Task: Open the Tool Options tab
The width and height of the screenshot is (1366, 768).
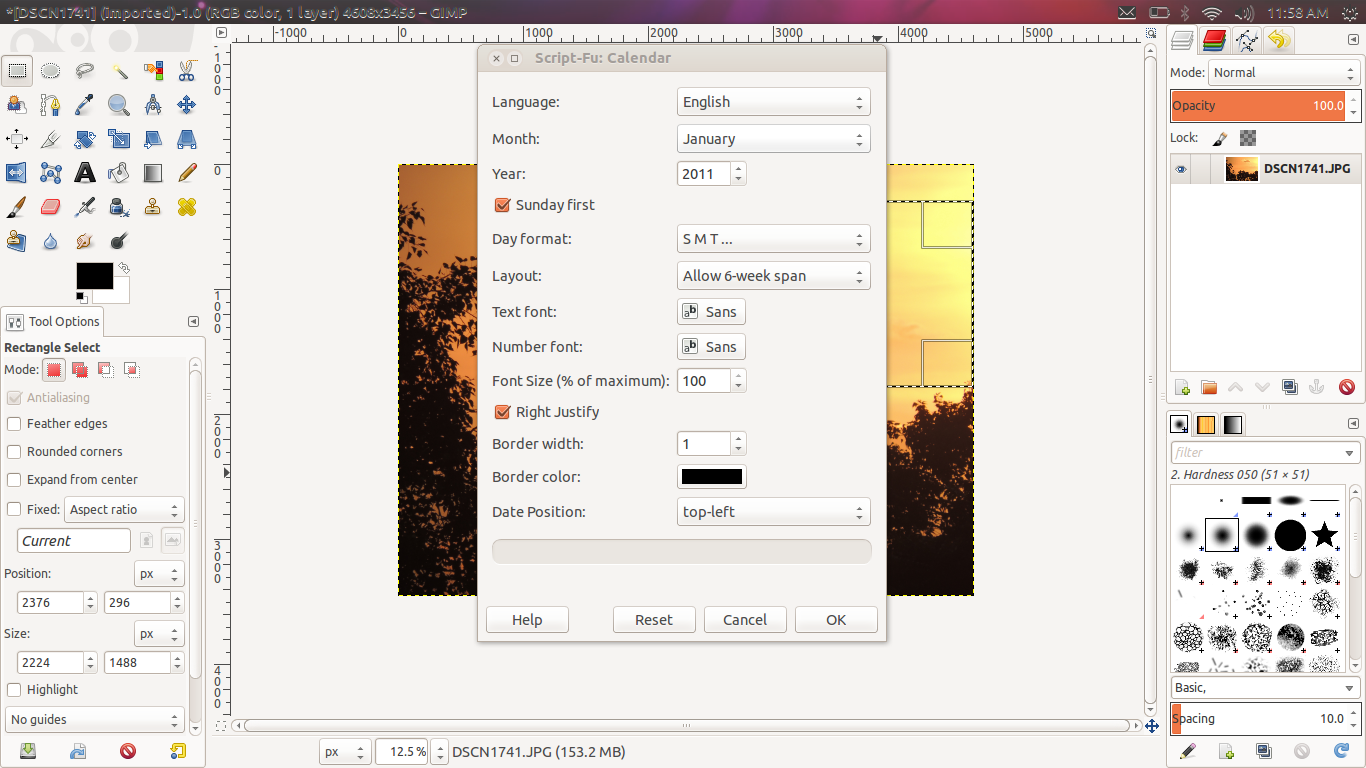Action: point(53,322)
